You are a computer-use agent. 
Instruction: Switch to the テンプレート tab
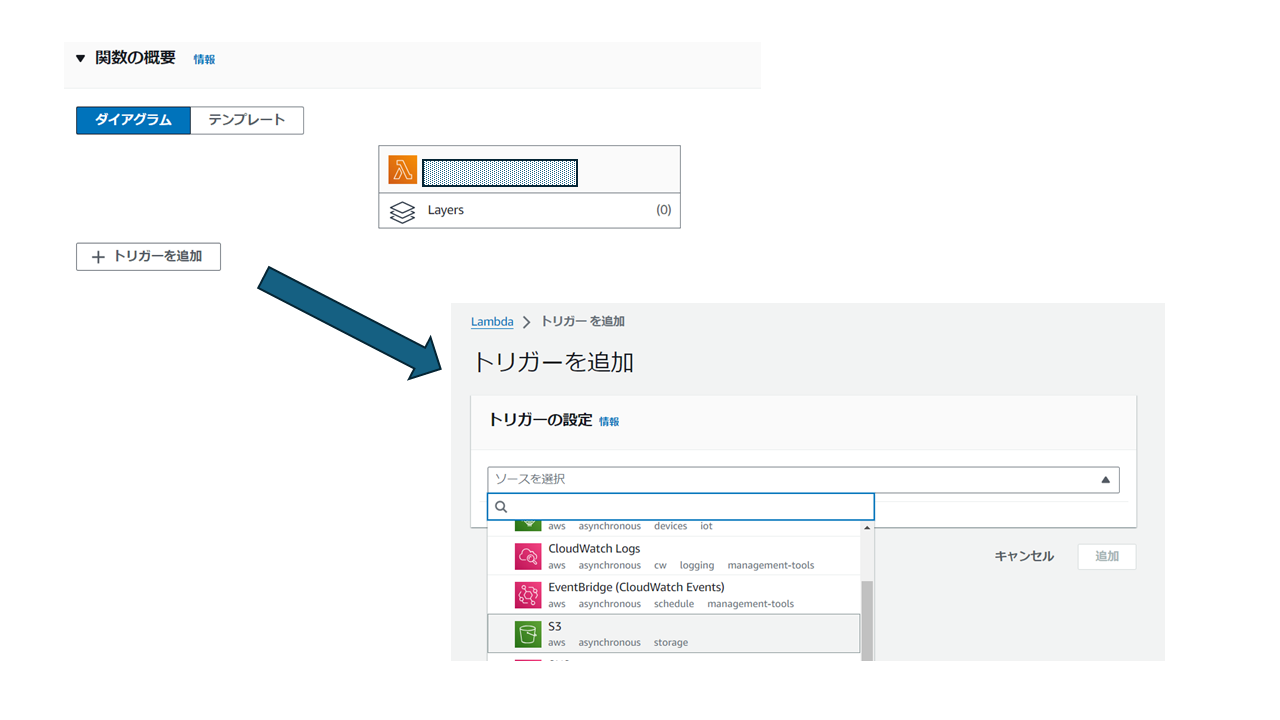(246, 120)
